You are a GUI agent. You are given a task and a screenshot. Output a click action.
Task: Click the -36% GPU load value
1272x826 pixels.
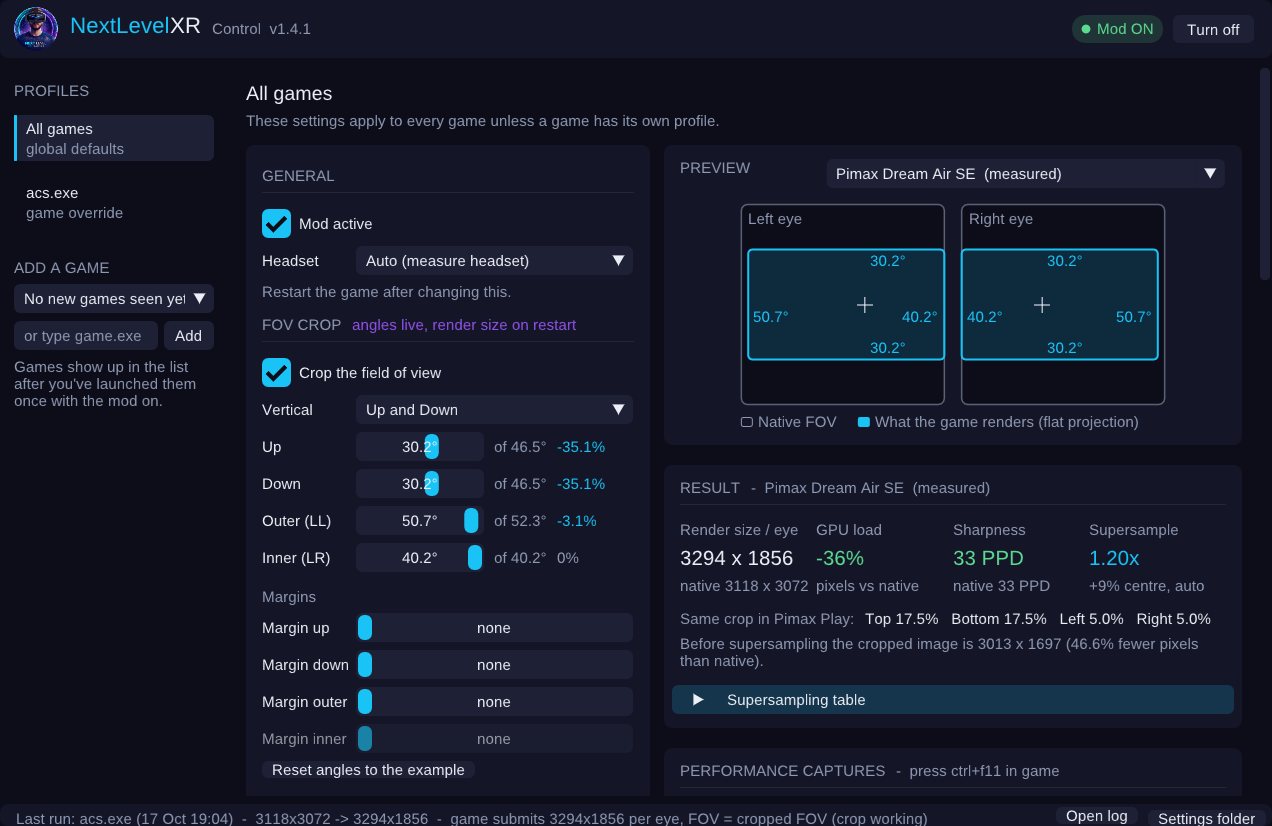tap(840, 558)
